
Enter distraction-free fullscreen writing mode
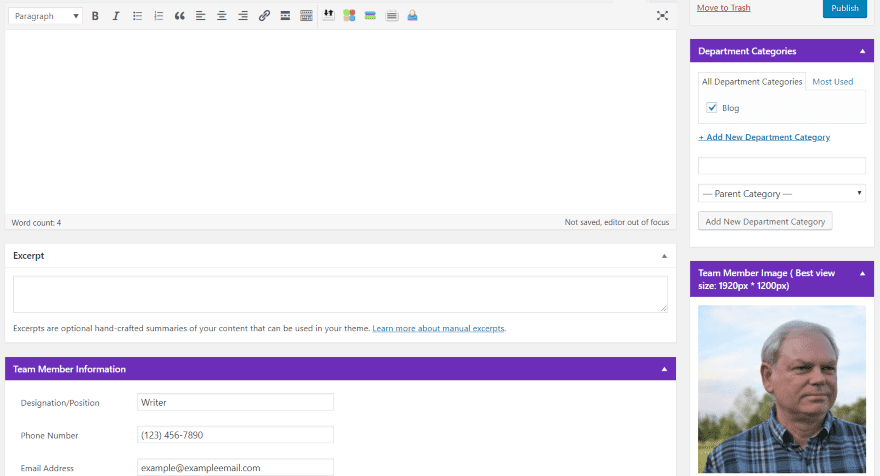point(662,16)
